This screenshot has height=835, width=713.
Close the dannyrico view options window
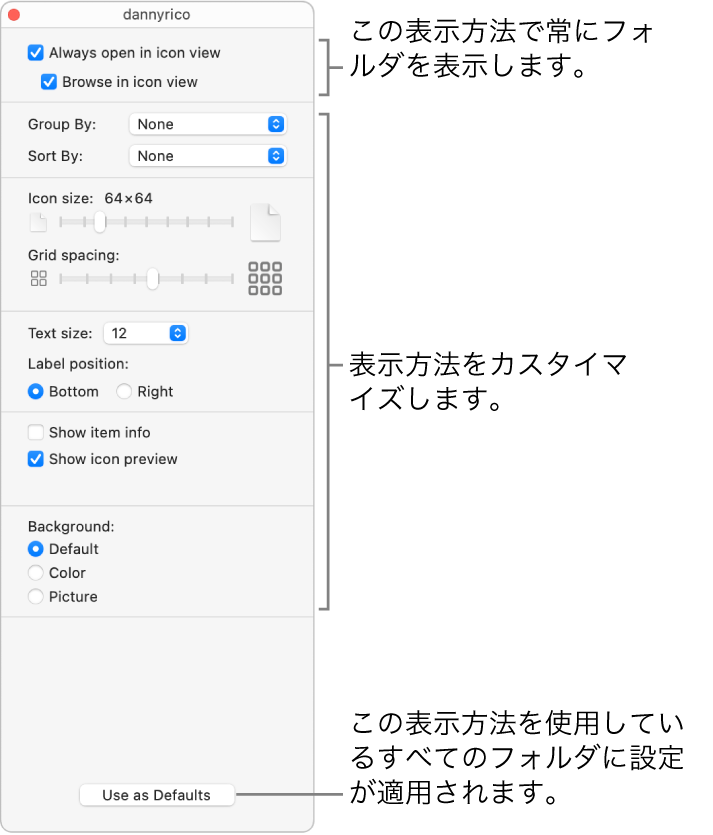(14, 15)
